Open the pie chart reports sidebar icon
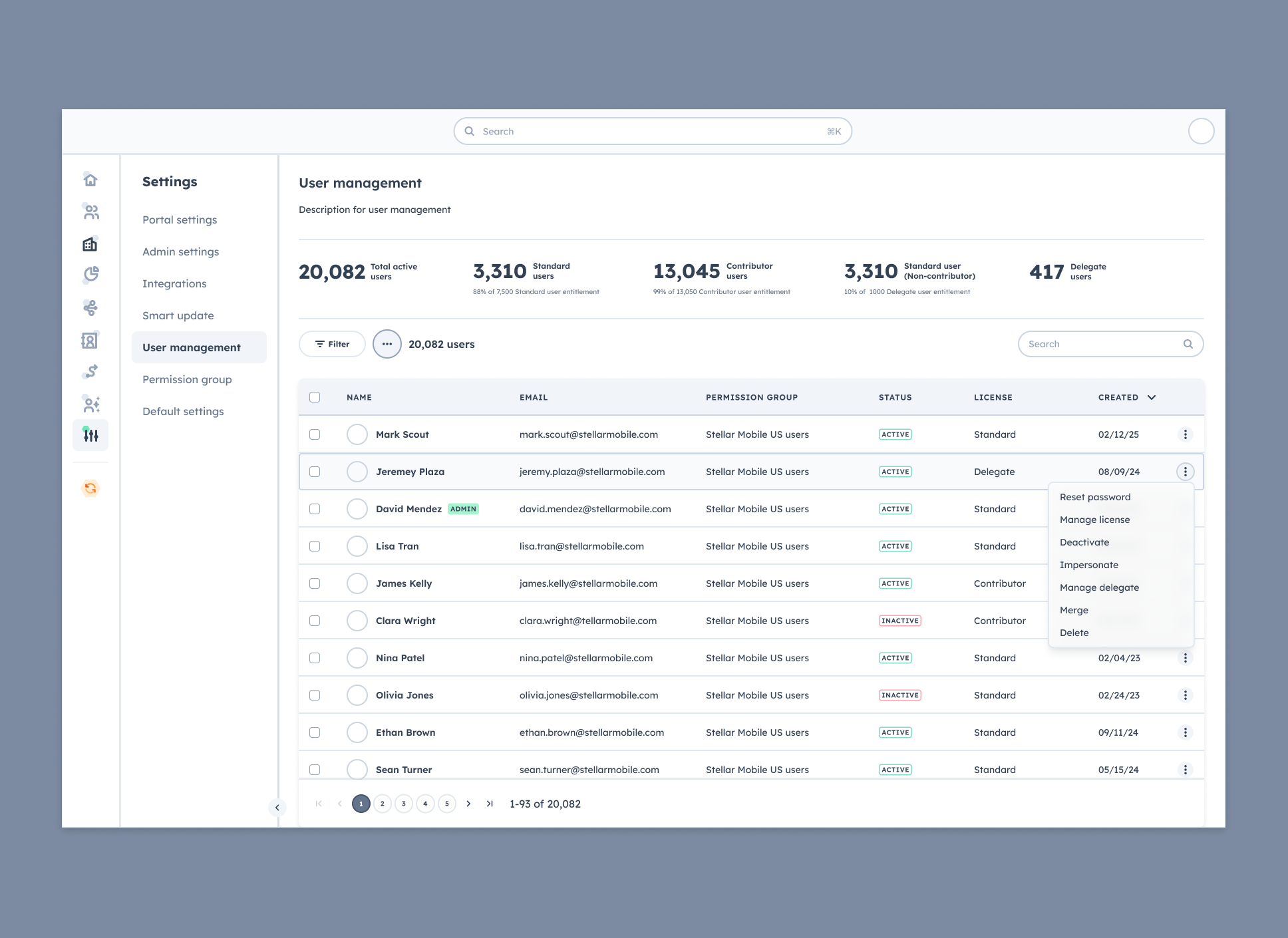1288x938 pixels. pos(90,275)
